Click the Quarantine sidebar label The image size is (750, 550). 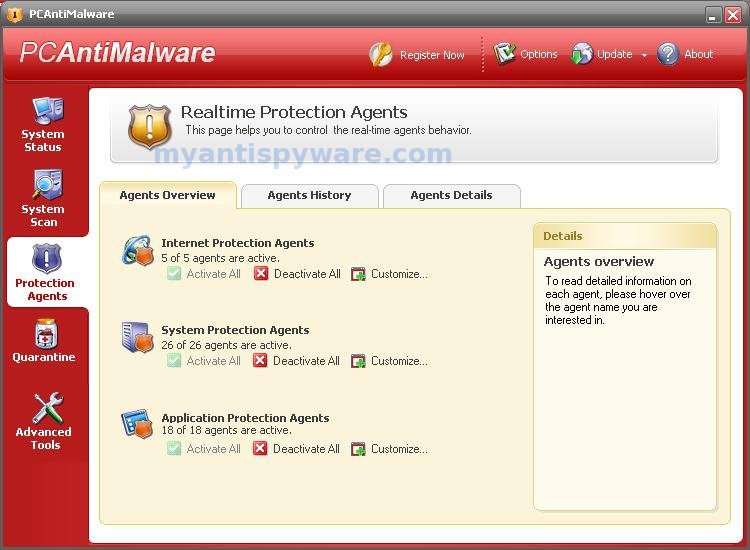(x=44, y=357)
